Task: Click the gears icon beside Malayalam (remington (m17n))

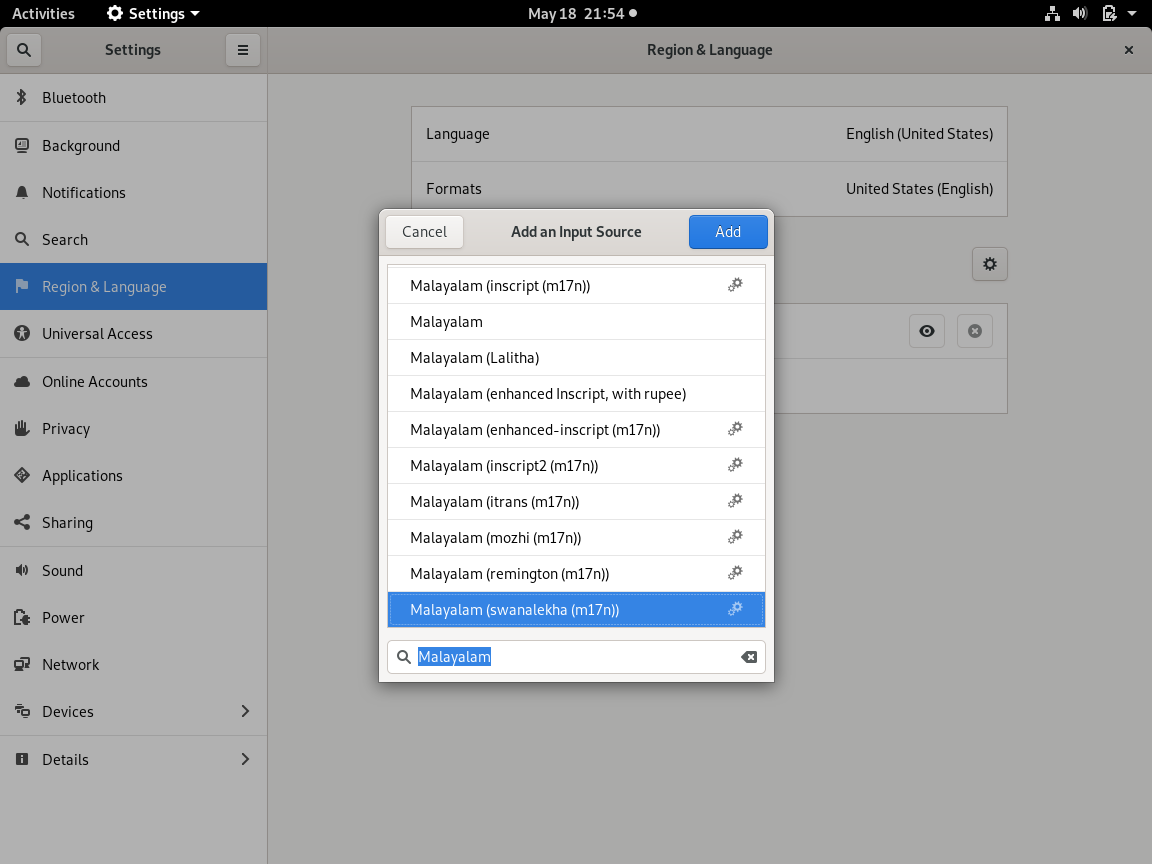Action: pyautogui.click(x=735, y=573)
